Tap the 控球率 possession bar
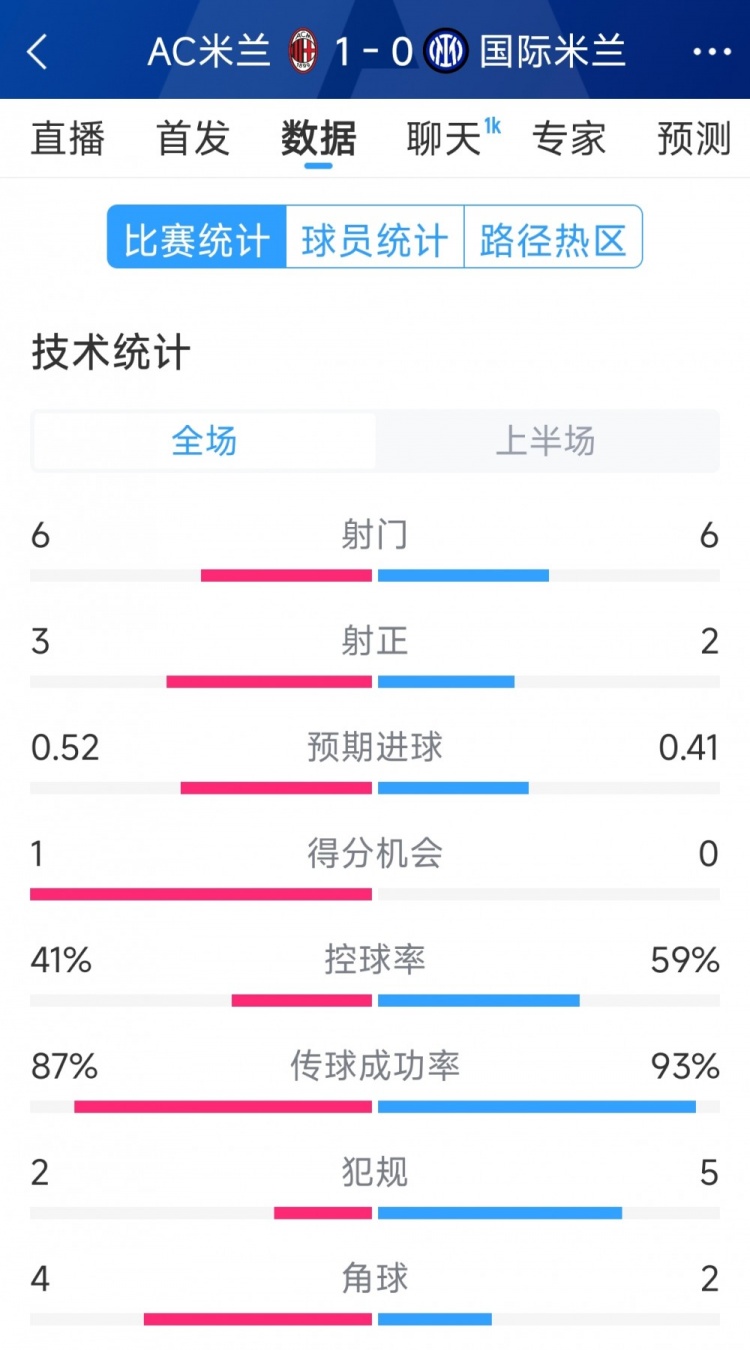Viewport: 750px width, 1350px height. (375, 1000)
